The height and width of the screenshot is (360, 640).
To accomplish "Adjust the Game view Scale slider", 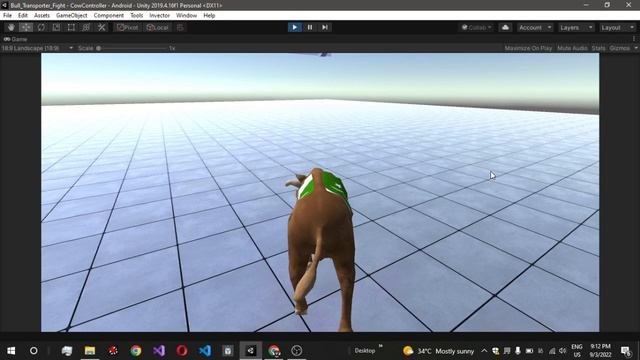I will pos(132,48).
